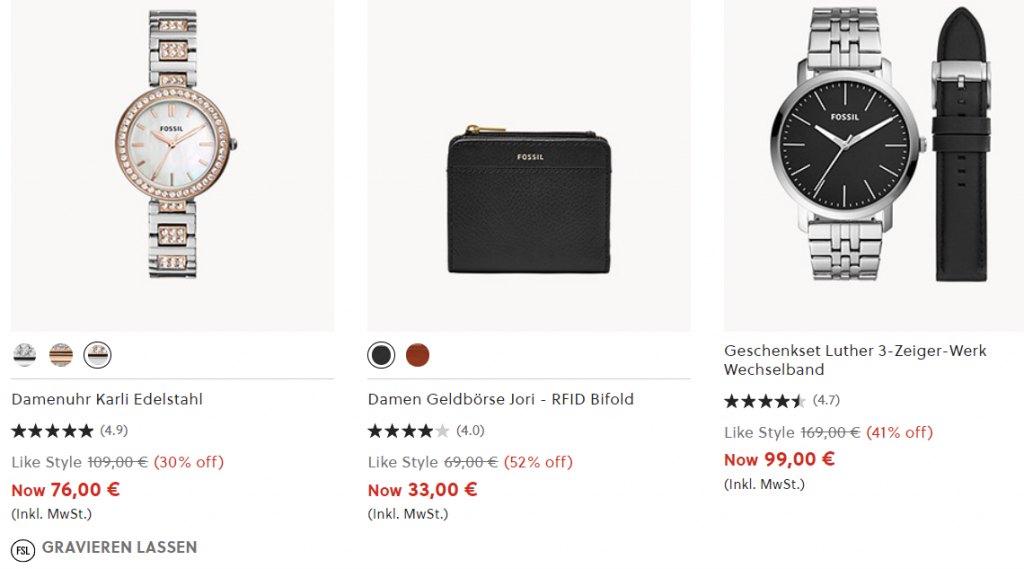The height and width of the screenshot is (569, 1024).
Task: Click the black Jori wallet image
Action: pyautogui.click(x=529, y=199)
